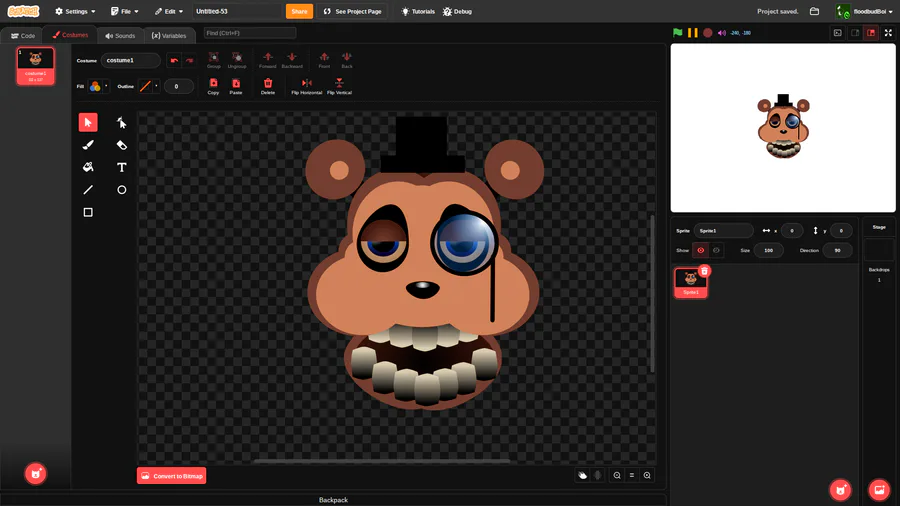
Task: Click Convert to Bitmap
Action: pyautogui.click(x=172, y=476)
